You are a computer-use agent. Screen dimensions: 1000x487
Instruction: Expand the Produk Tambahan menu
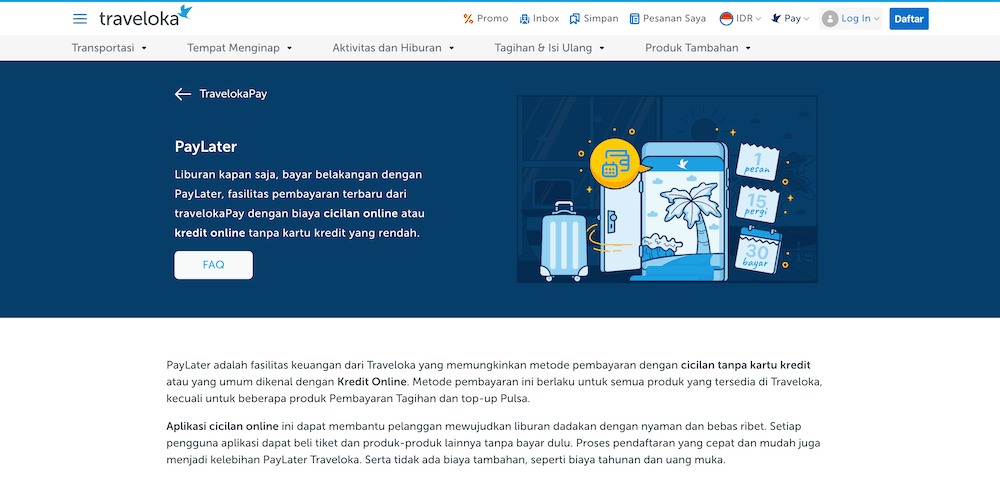(698, 48)
